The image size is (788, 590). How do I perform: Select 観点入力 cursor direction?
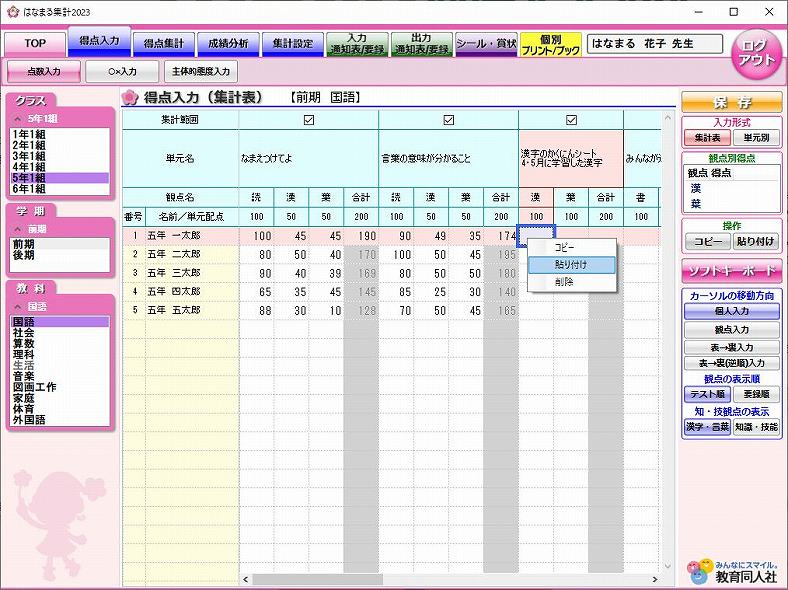click(x=732, y=330)
